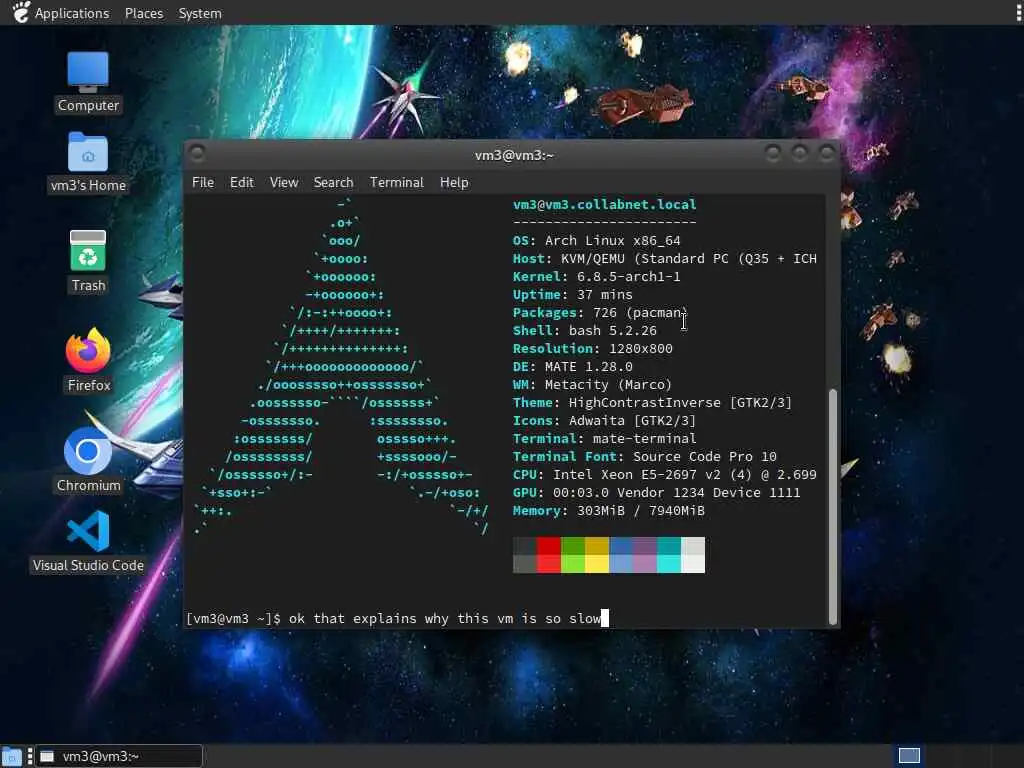Click the Terminal: mate-terminal line
The height and width of the screenshot is (768, 1024).
(605, 438)
